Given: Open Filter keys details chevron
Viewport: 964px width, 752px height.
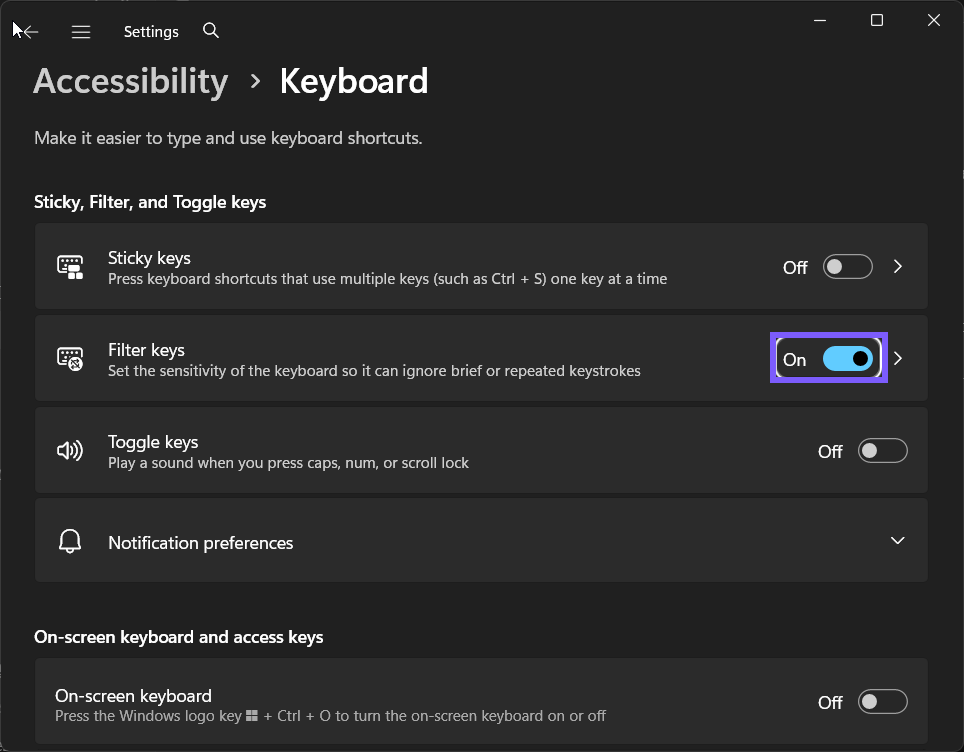Looking at the screenshot, I should tap(898, 358).
